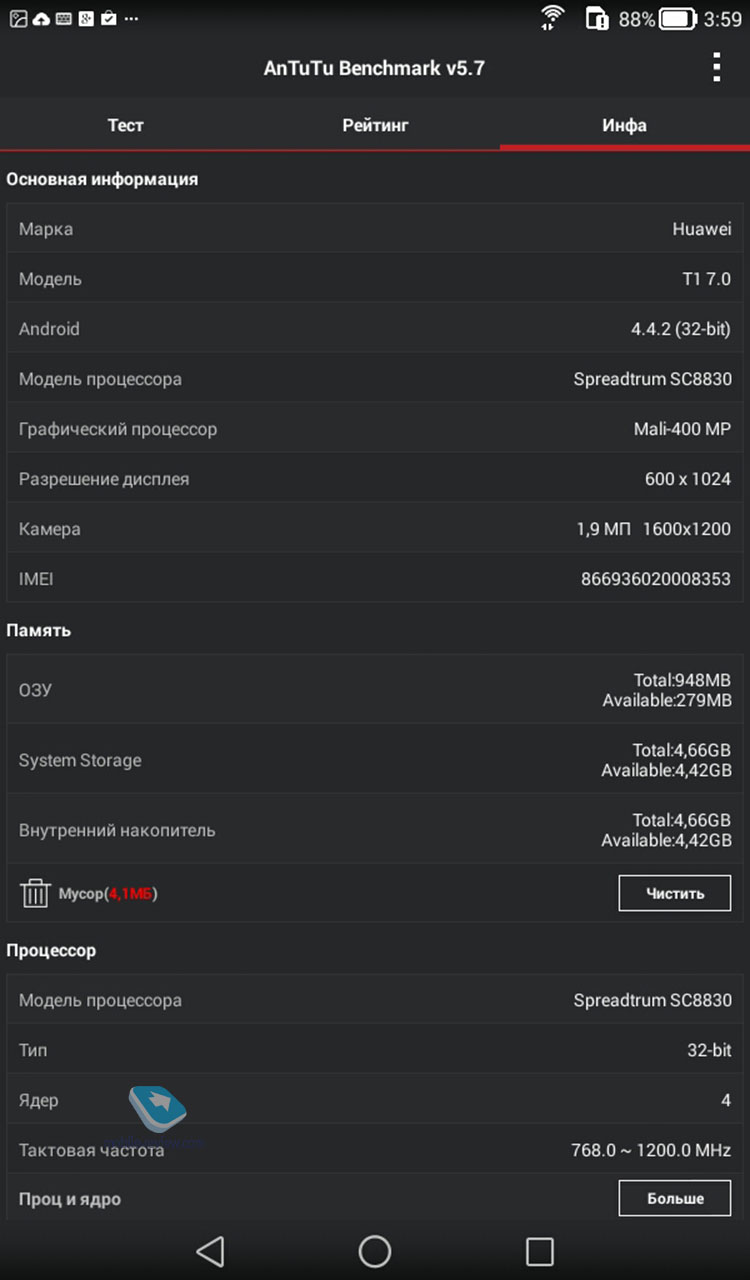This screenshot has width=750, height=1280.
Task: Tap the Графический процессор row
Action: 375,429
